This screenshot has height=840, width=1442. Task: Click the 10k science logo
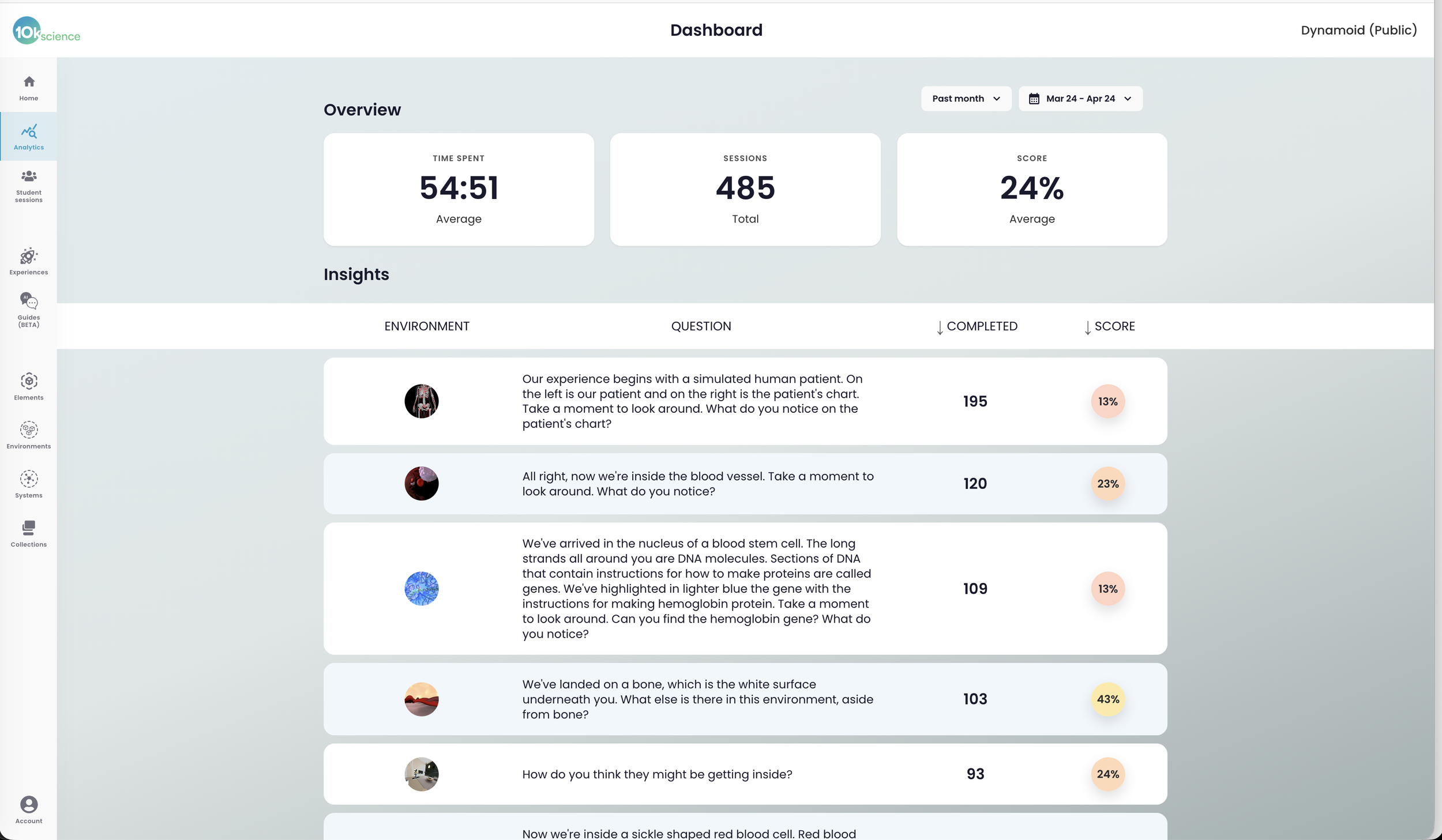click(46, 31)
